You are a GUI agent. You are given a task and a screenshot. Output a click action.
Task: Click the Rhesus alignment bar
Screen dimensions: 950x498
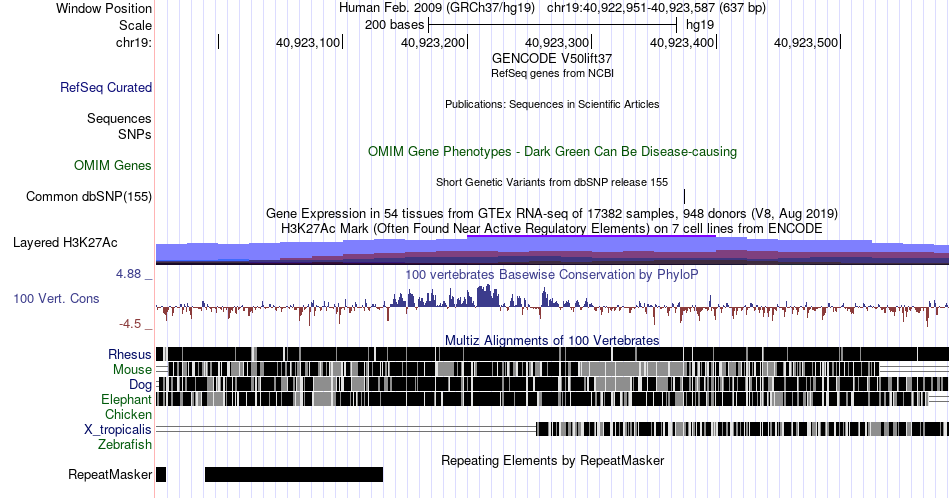(x=552, y=354)
